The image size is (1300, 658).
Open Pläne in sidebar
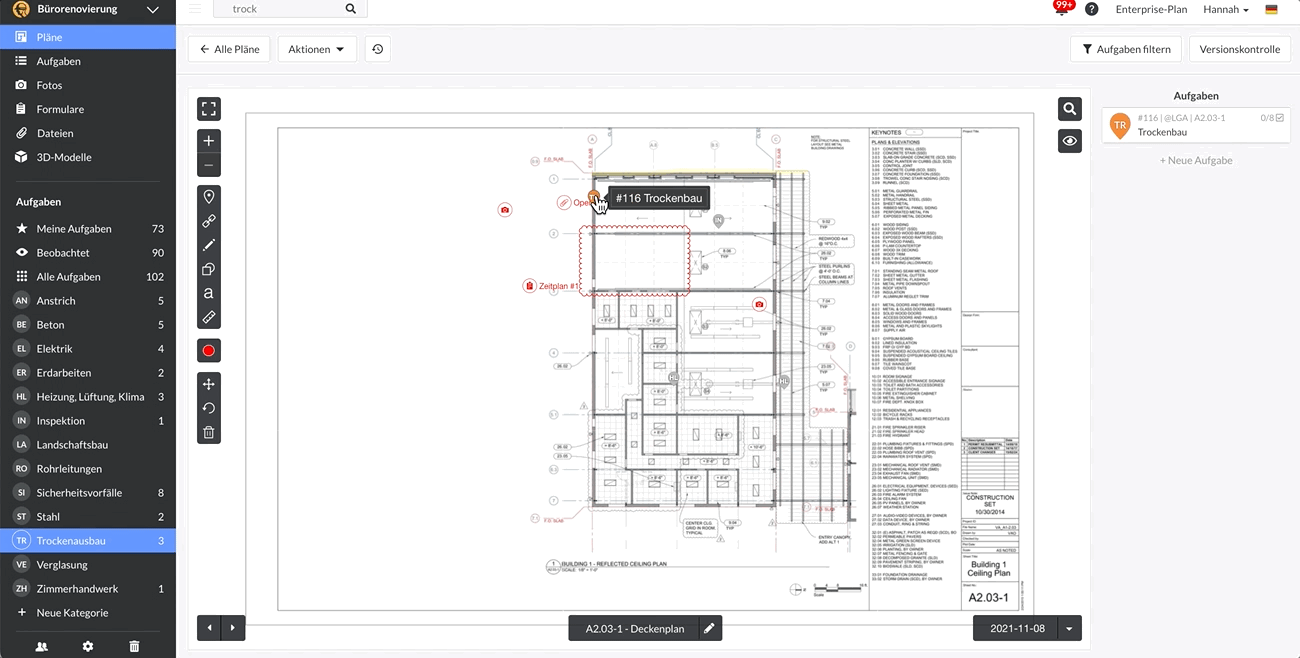[88, 37]
